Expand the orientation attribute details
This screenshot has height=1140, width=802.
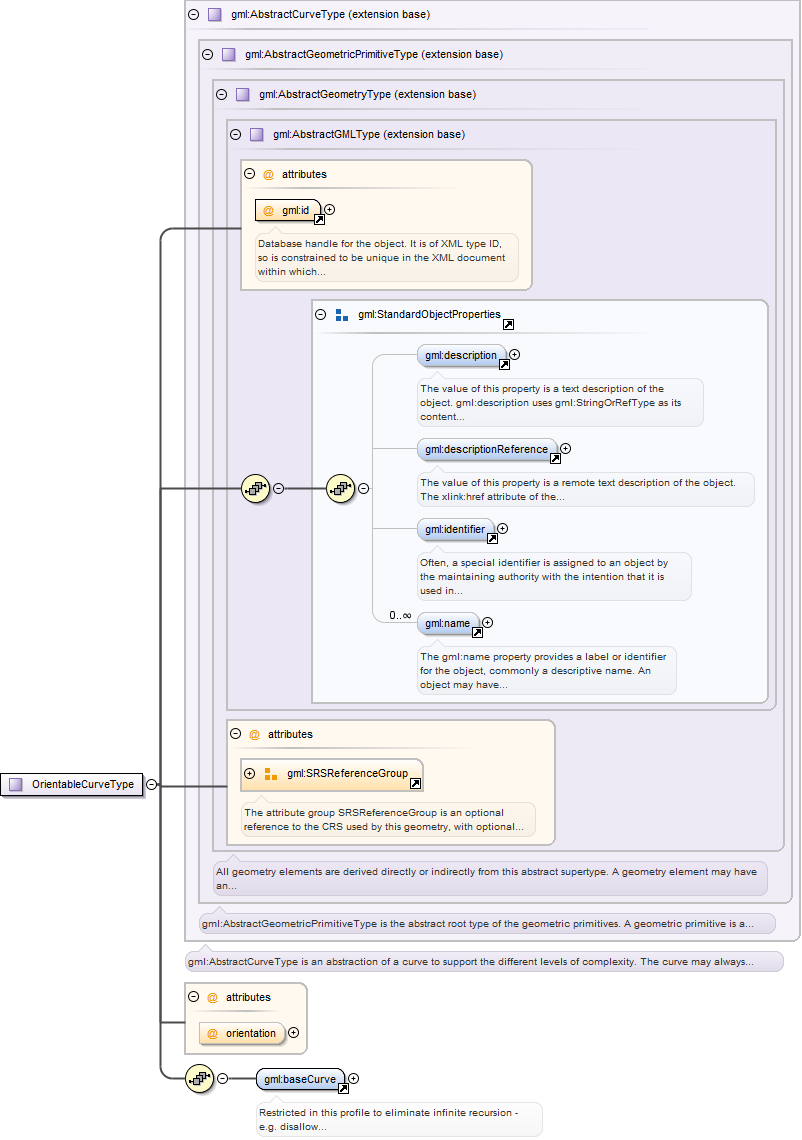[x=293, y=1033]
